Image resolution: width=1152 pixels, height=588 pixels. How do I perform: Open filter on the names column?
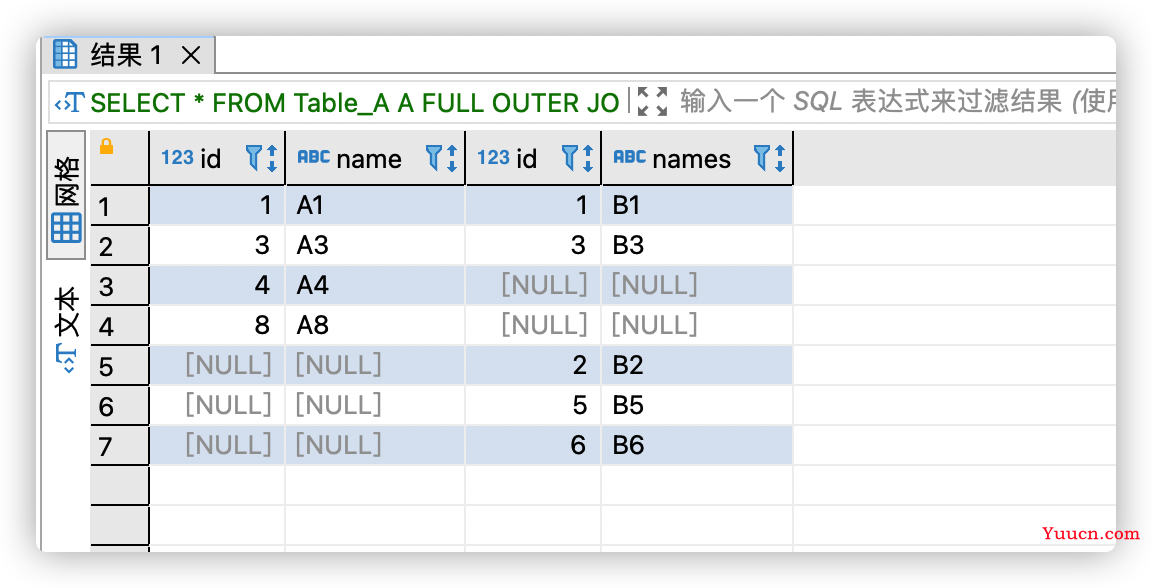tap(762, 157)
